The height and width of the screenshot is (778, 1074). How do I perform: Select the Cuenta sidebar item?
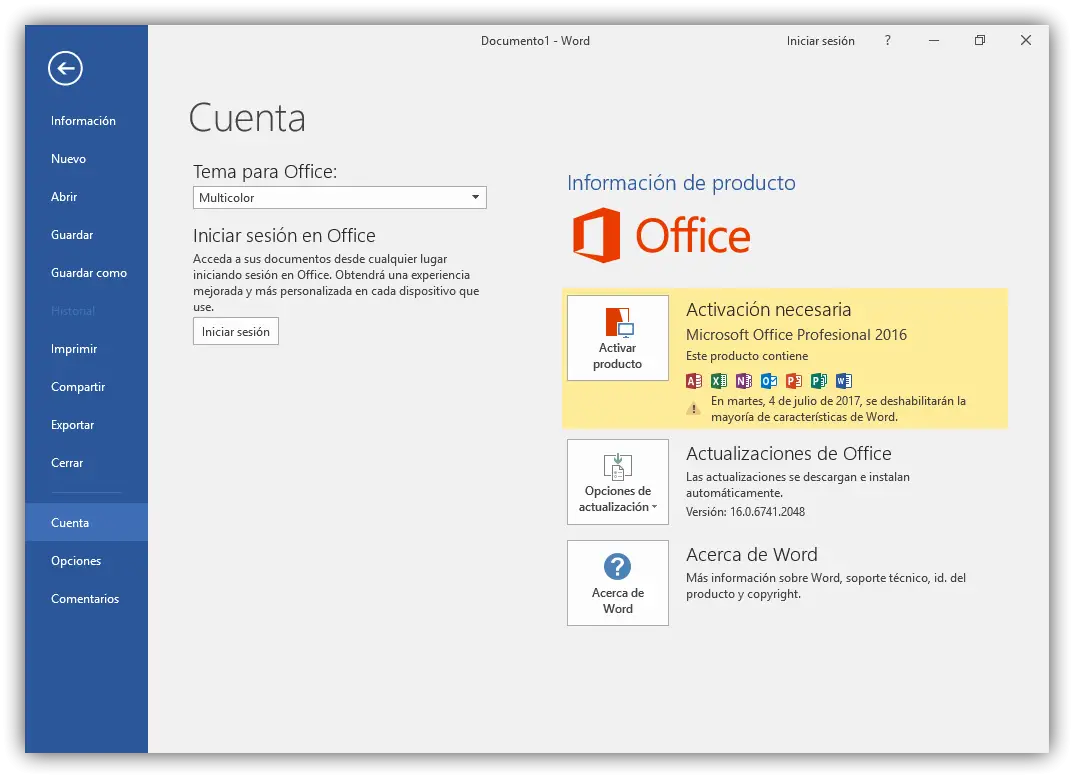86,523
